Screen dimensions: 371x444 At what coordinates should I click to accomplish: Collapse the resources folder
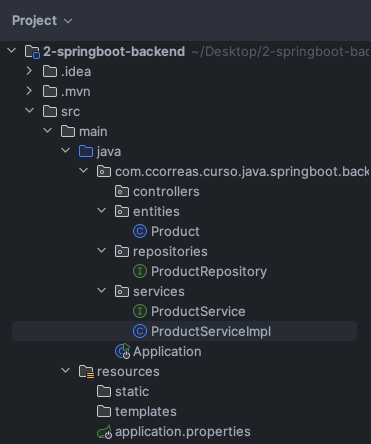pos(66,371)
